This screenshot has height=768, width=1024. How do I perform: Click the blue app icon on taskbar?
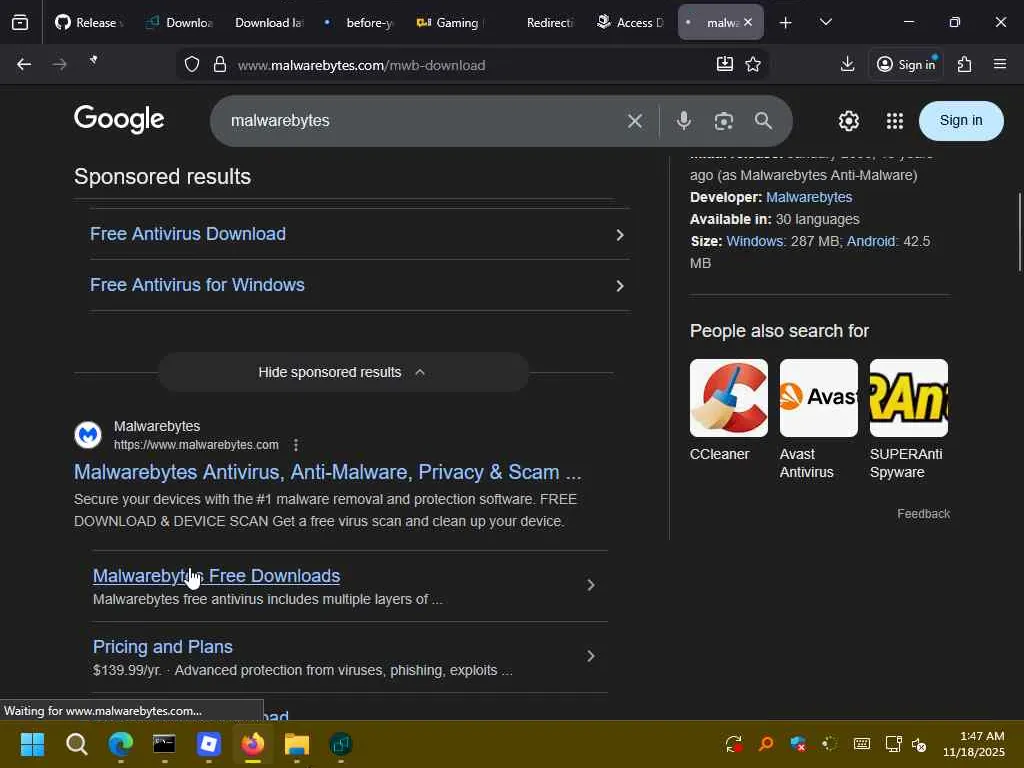point(208,744)
